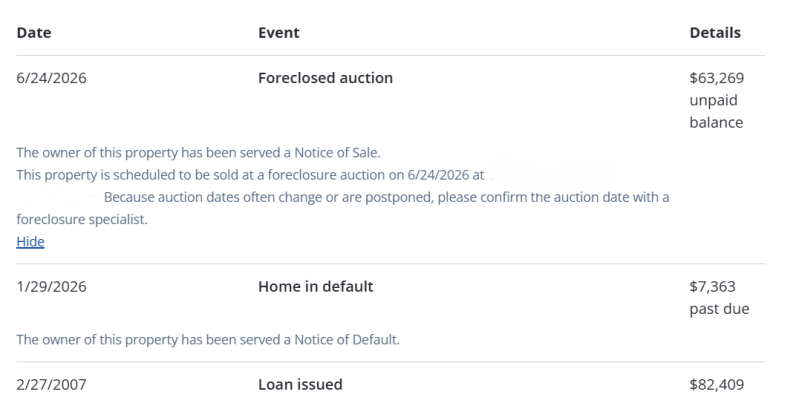Click the foreclosure specialist text

coord(82,220)
